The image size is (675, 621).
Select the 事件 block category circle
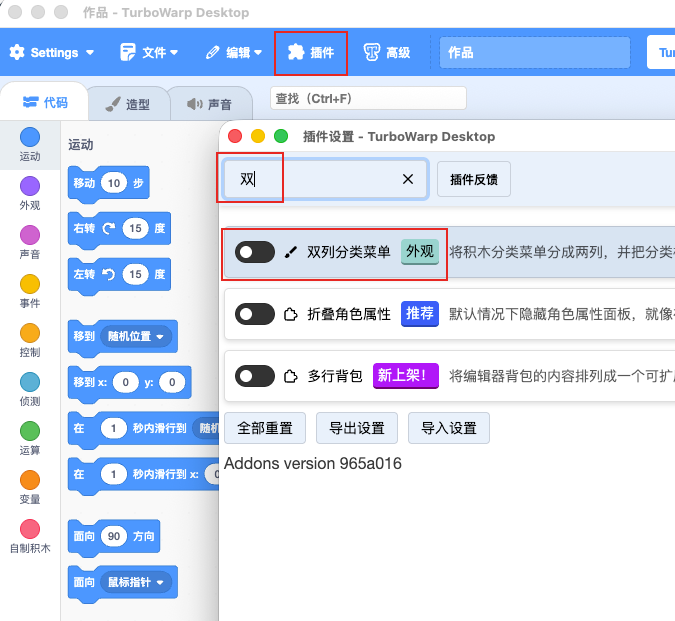[30, 284]
